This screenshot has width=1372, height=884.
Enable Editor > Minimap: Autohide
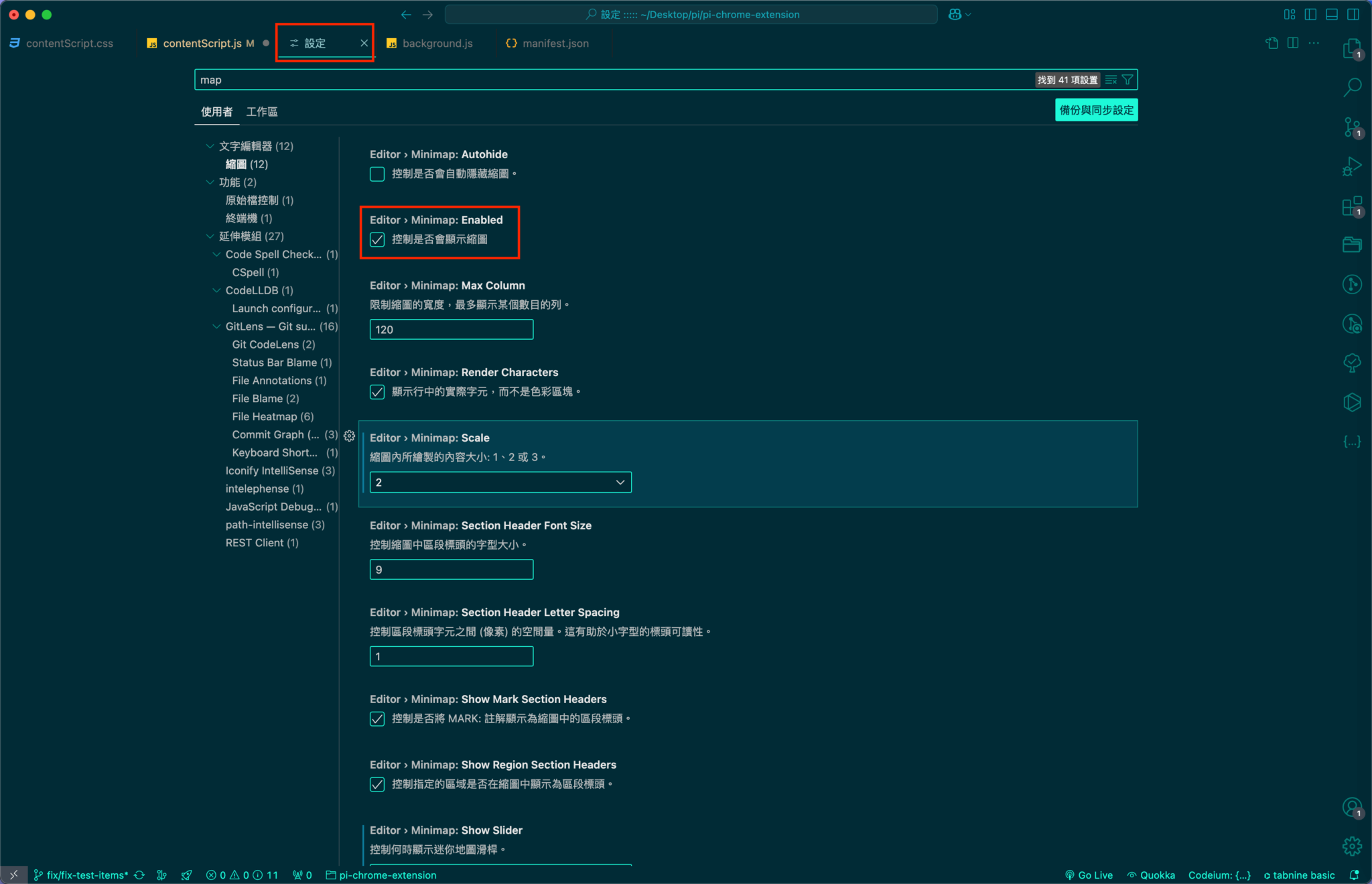[x=377, y=174]
